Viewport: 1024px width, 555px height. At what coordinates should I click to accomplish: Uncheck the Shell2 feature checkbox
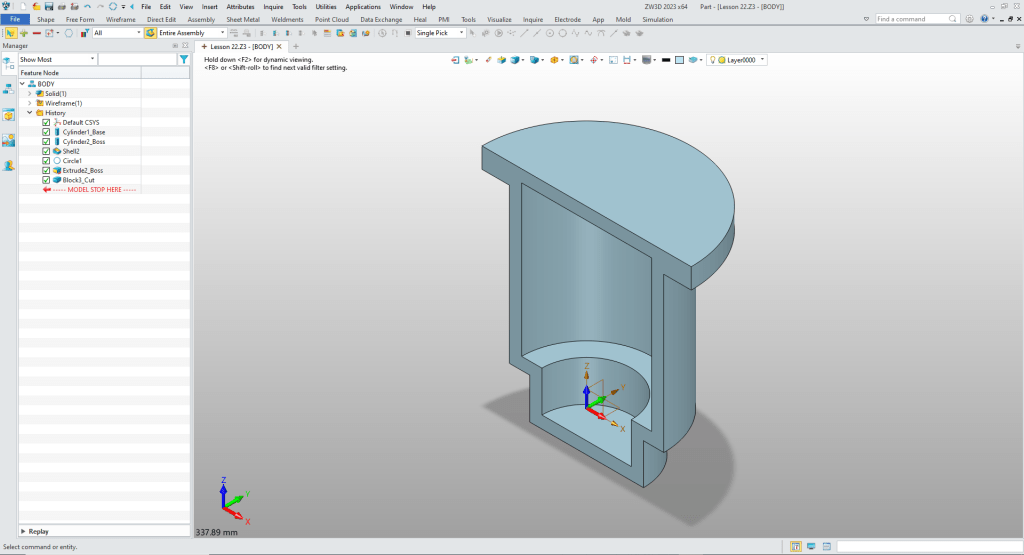(x=46, y=151)
